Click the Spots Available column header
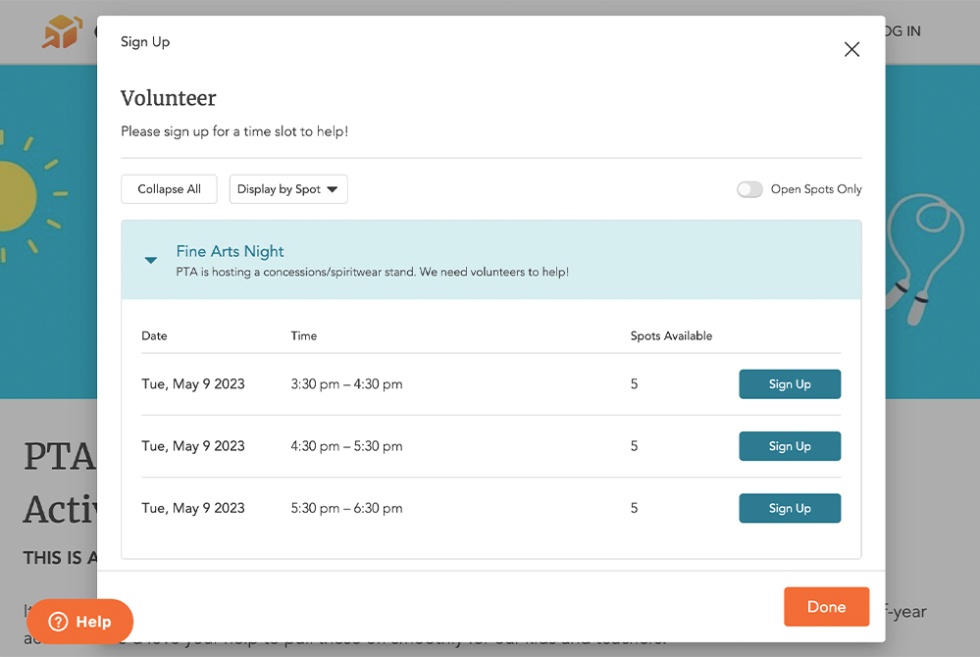The width and height of the screenshot is (980, 657). click(671, 336)
